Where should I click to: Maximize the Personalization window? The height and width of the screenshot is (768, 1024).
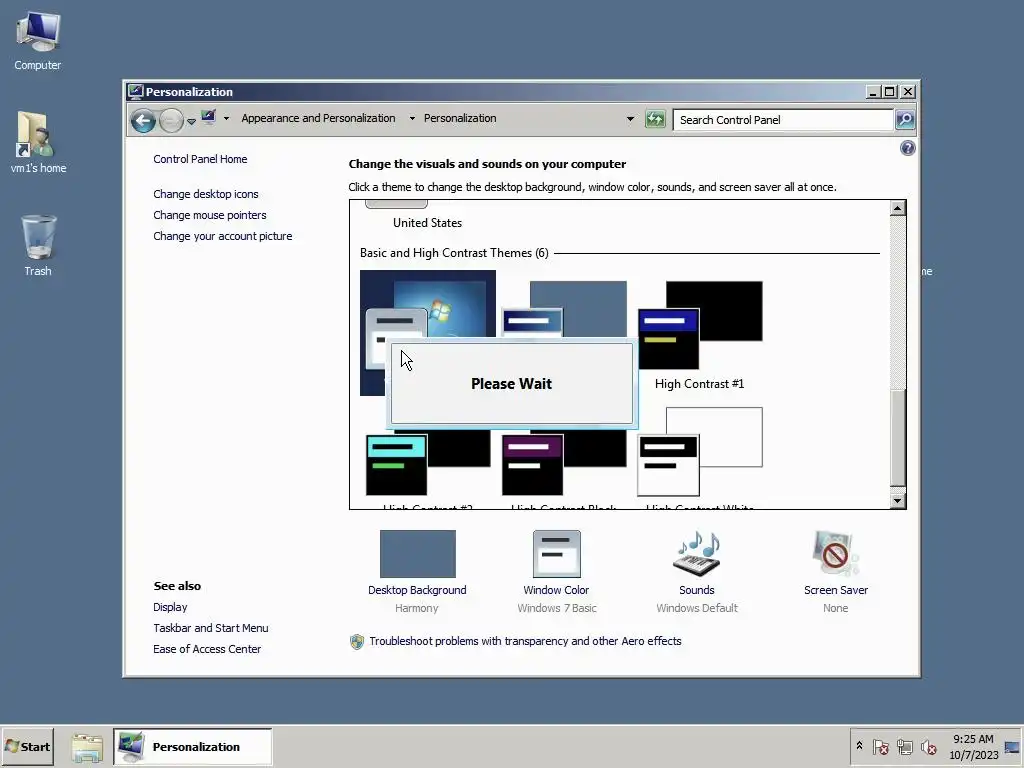tap(889, 91)
